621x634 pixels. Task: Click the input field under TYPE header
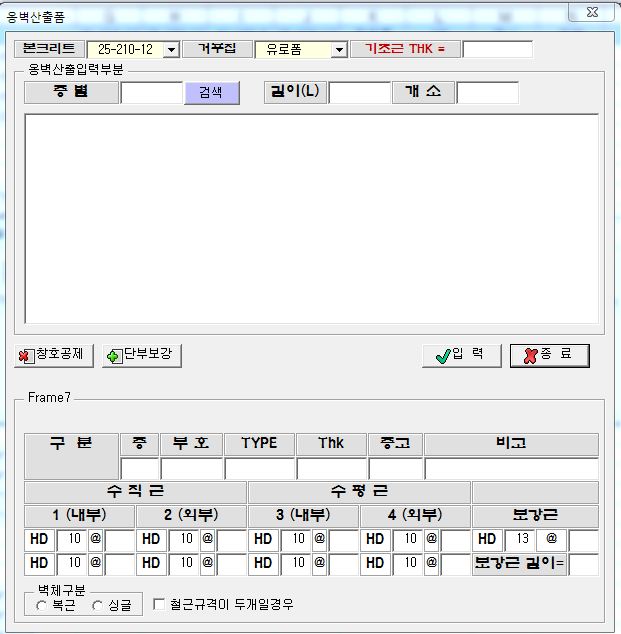[x=260, y=469]
